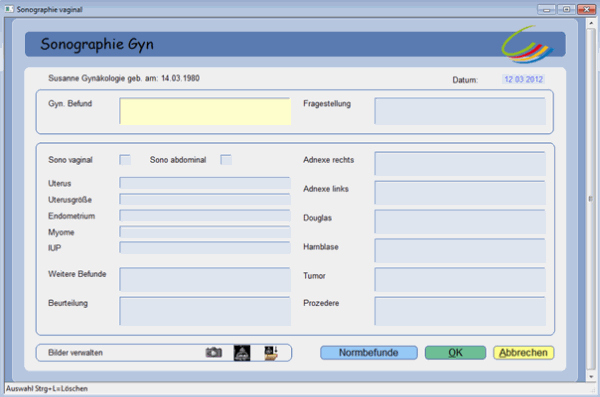Viewport: 600px width, 397px height.
Task: Cancel with the yellow Abbrechen button
Action: click(523, 353)
